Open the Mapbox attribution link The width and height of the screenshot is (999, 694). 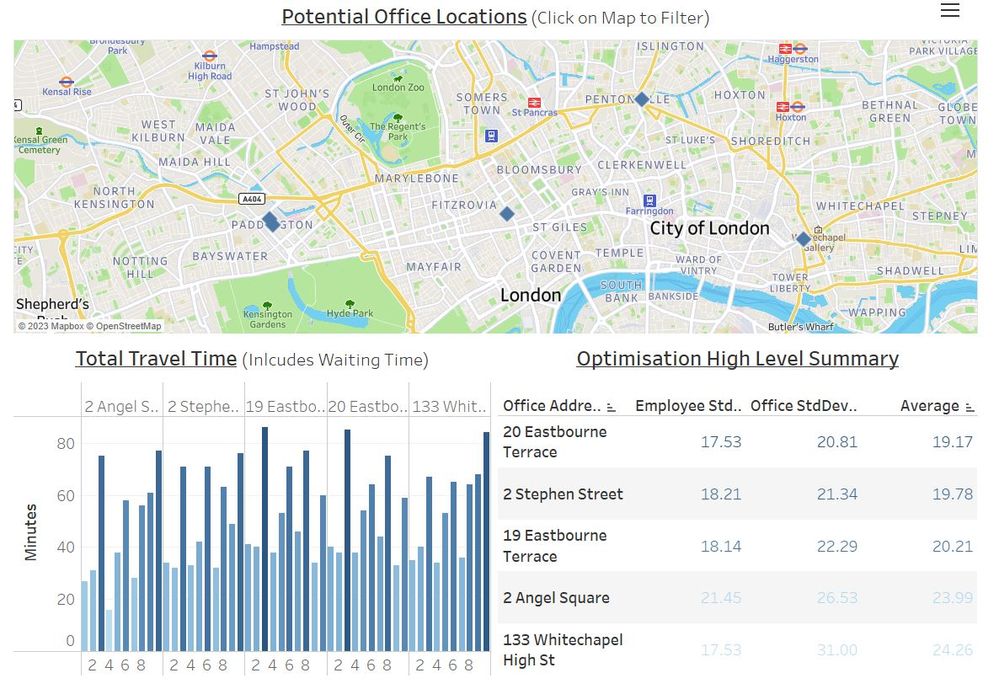tap(51, 326)
